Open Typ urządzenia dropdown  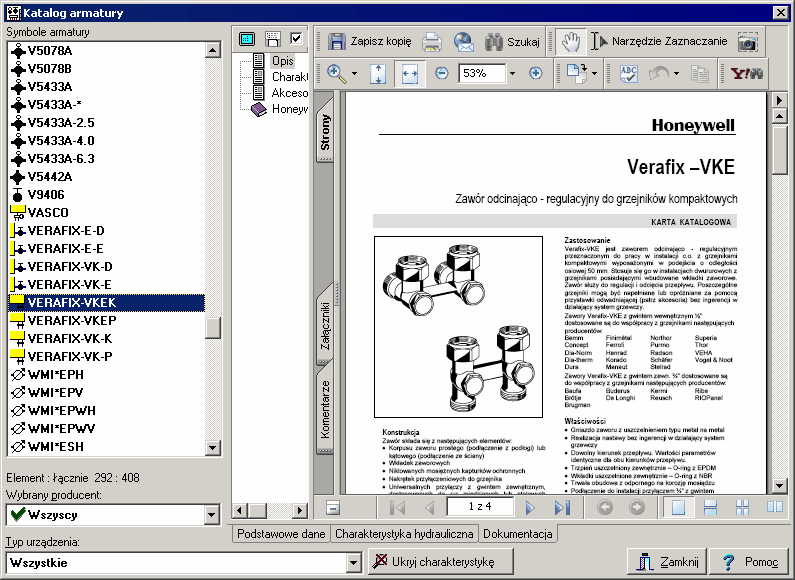pos(354,563)
